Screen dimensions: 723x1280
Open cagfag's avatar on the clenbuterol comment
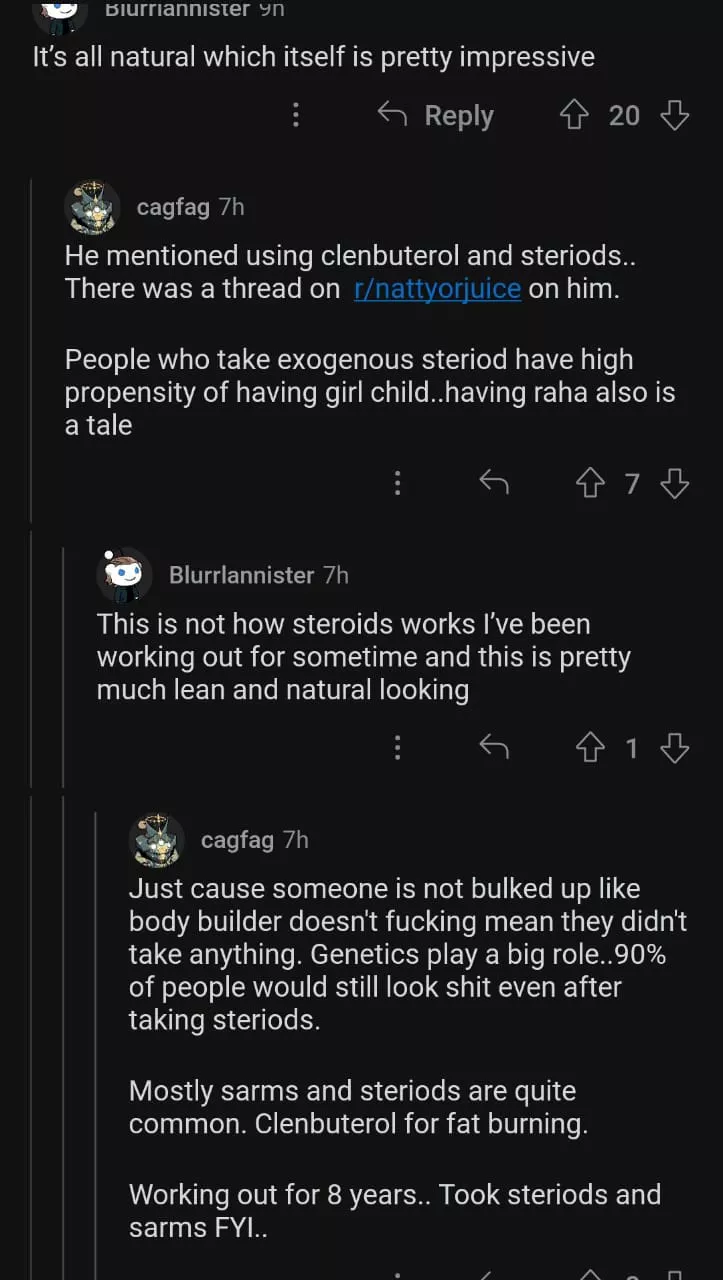[x=92, y=208]
